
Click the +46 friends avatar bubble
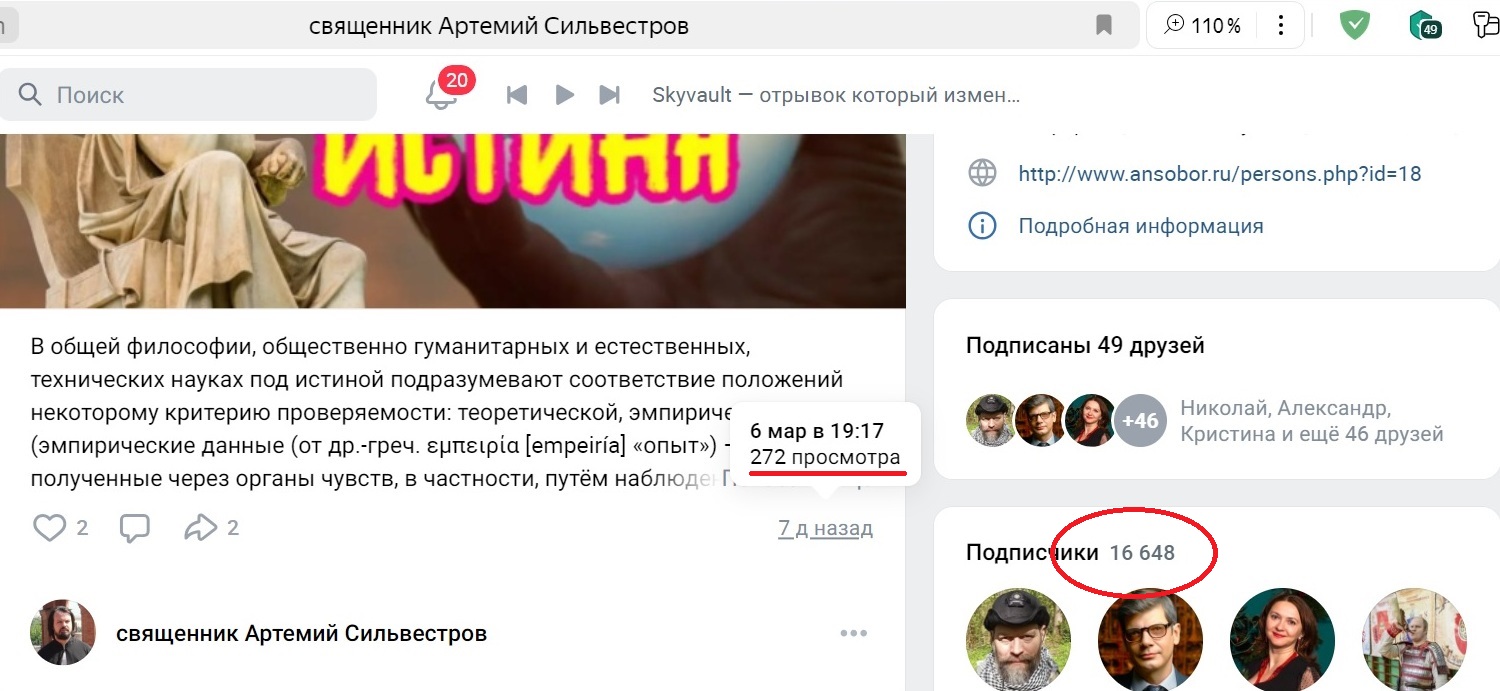click(x=1140, y=420)
